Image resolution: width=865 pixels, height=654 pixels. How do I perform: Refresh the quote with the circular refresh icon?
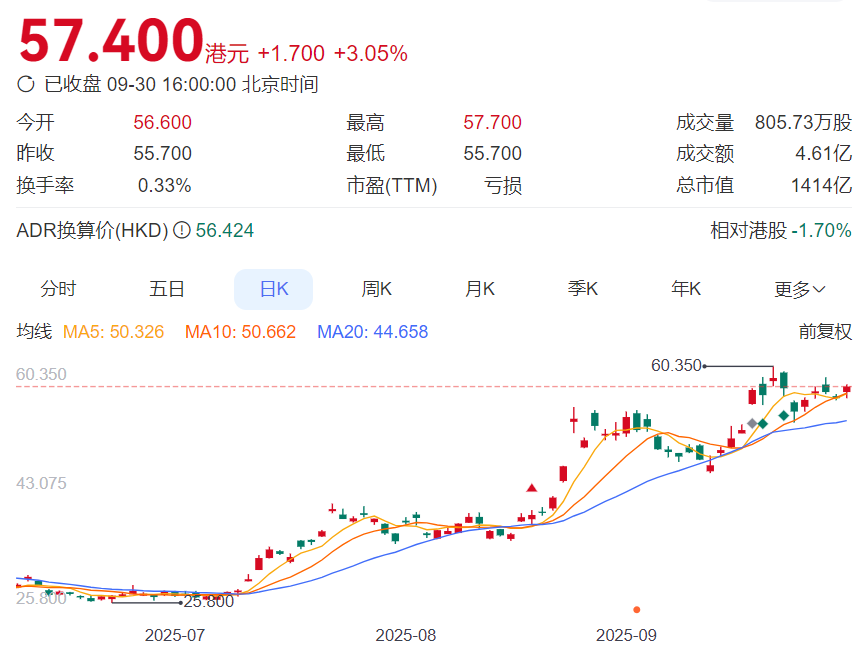[28, 85]
